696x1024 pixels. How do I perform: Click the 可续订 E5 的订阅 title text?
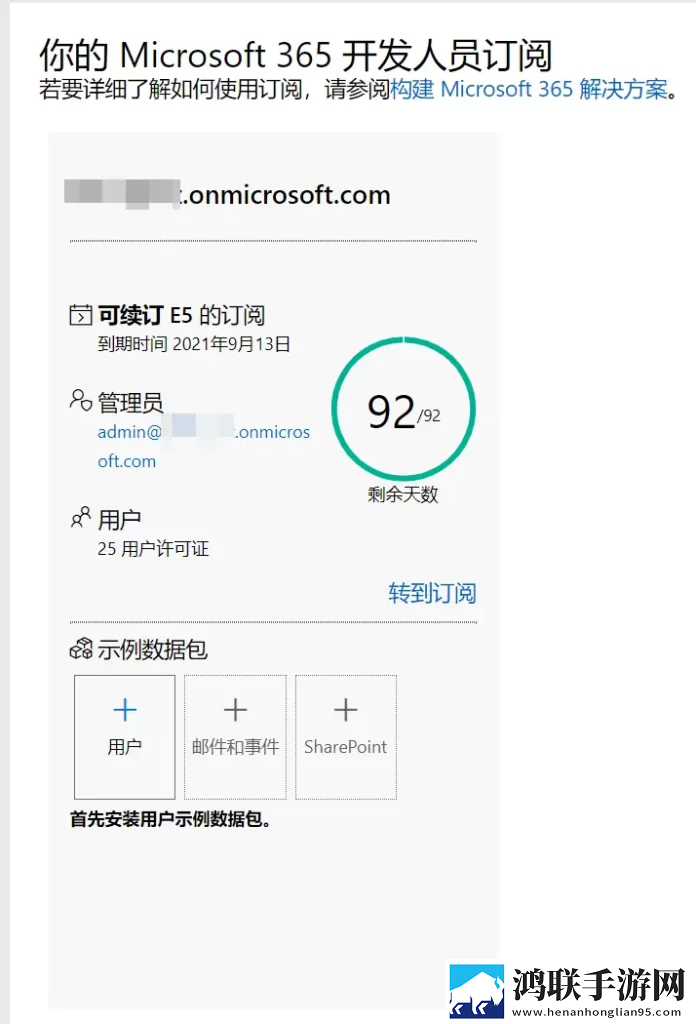pyautogui.click(x=182, y=315)
